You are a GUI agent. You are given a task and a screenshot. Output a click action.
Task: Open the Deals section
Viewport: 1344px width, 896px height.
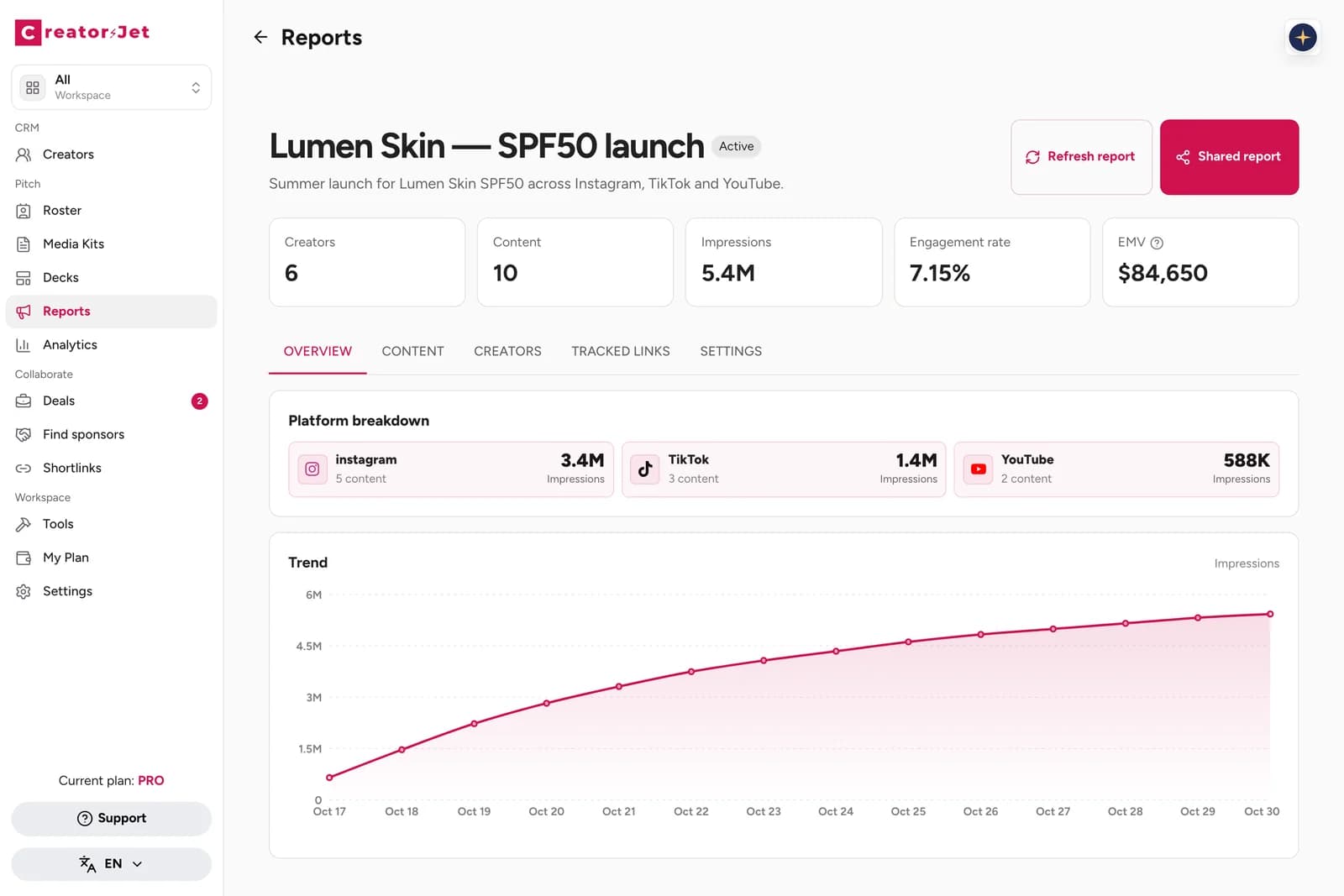click(x=111, y=401)
